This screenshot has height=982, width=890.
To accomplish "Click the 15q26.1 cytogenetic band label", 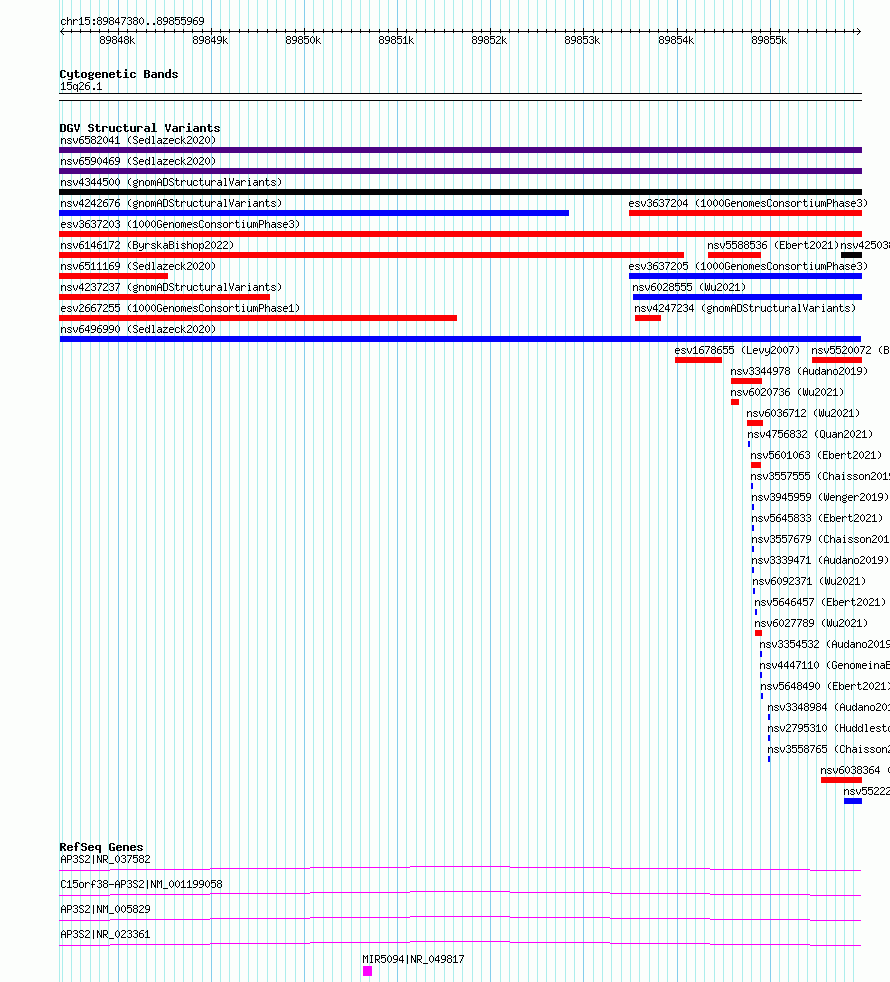I will (81, 86).
